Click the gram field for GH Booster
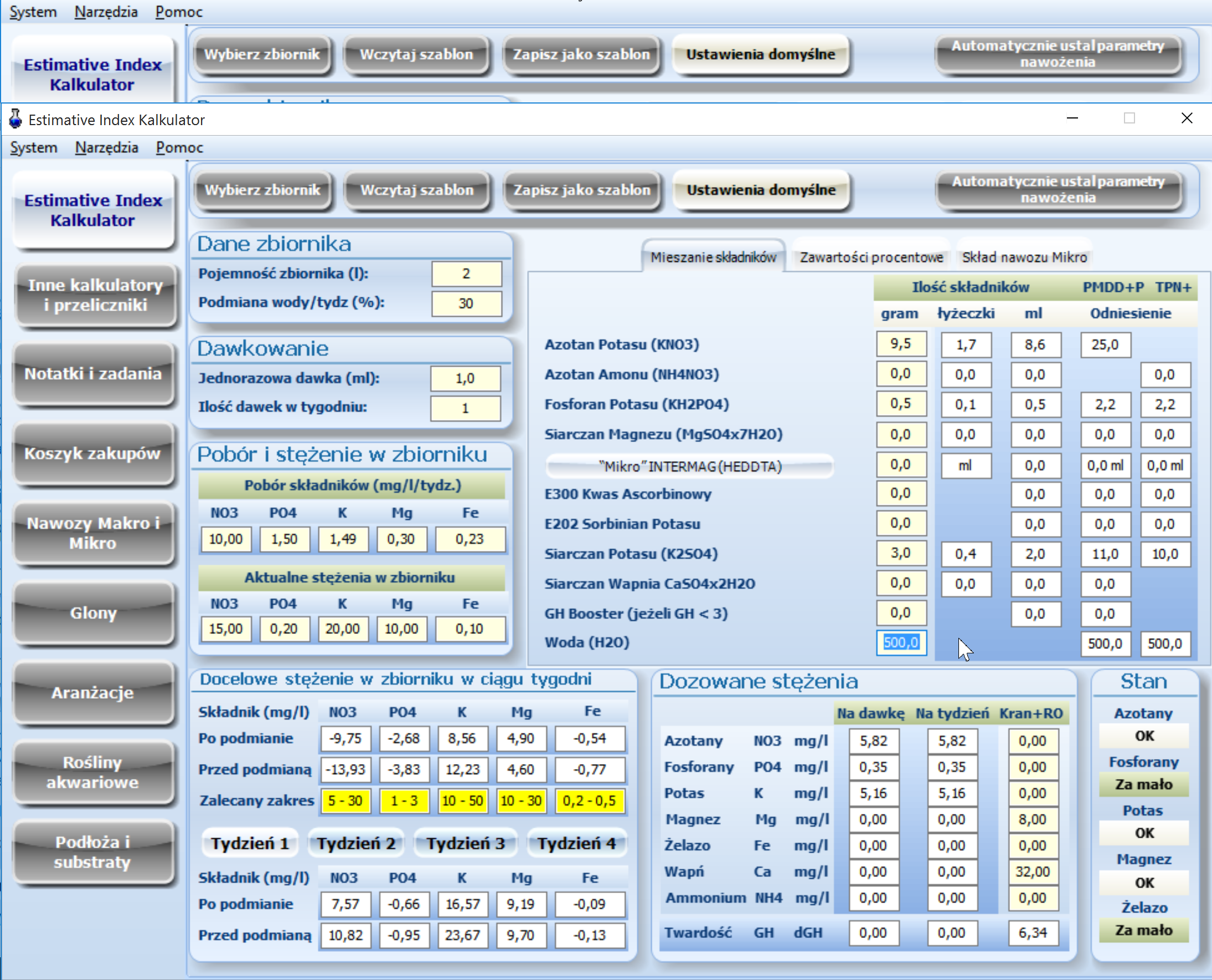 901,613
